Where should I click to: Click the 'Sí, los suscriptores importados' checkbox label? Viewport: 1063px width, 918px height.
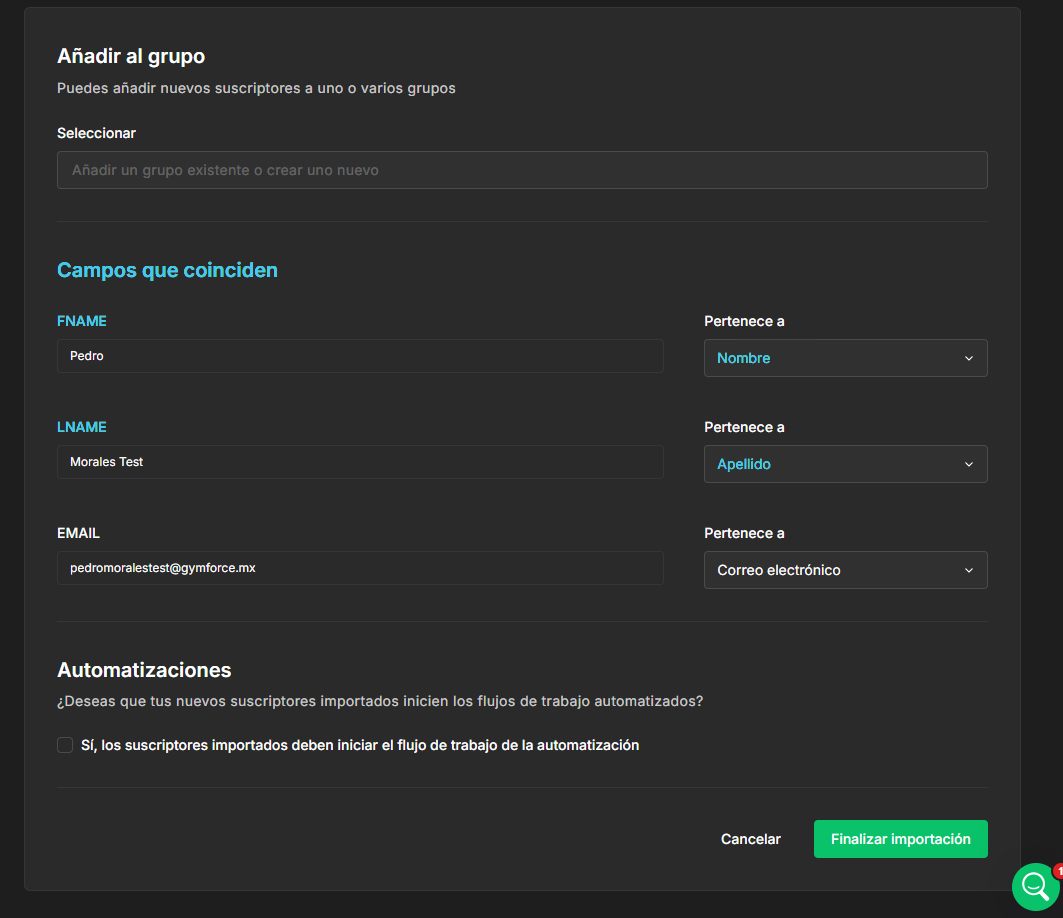click(360, 745)
